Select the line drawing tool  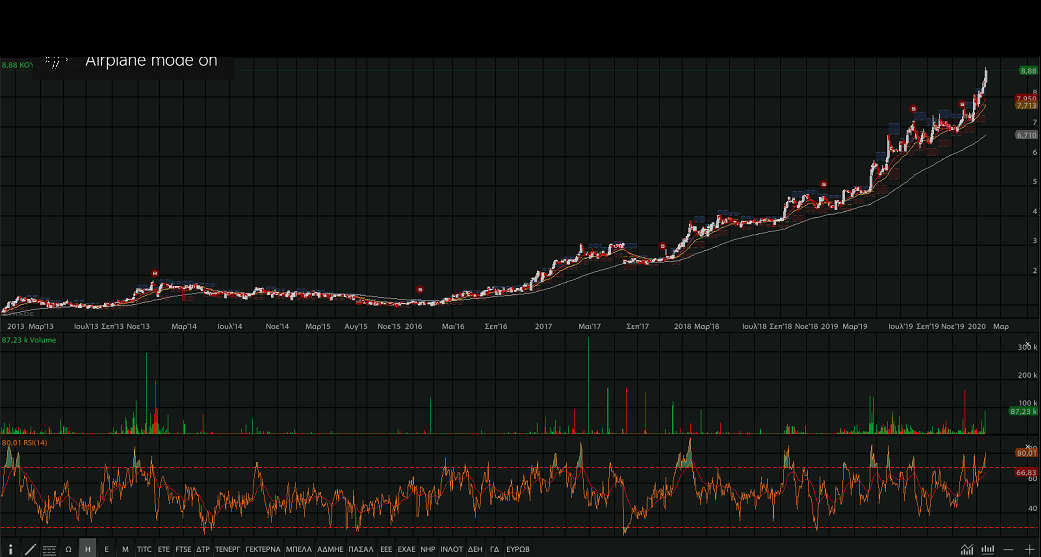click(30, 549)
